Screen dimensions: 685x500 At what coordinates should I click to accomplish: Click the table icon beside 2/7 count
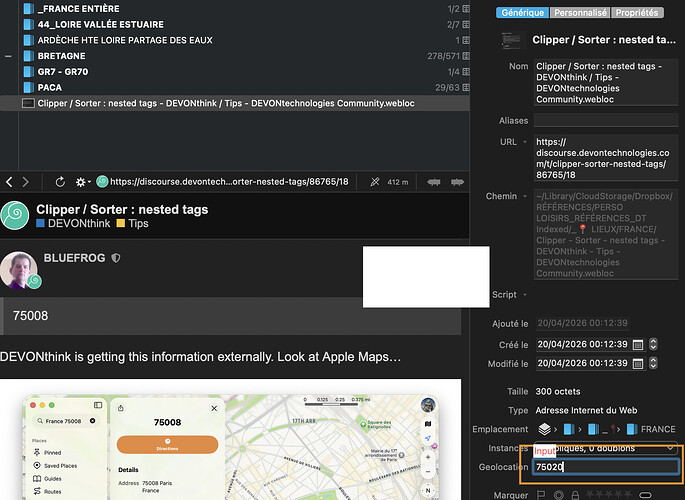coord(466,24)
